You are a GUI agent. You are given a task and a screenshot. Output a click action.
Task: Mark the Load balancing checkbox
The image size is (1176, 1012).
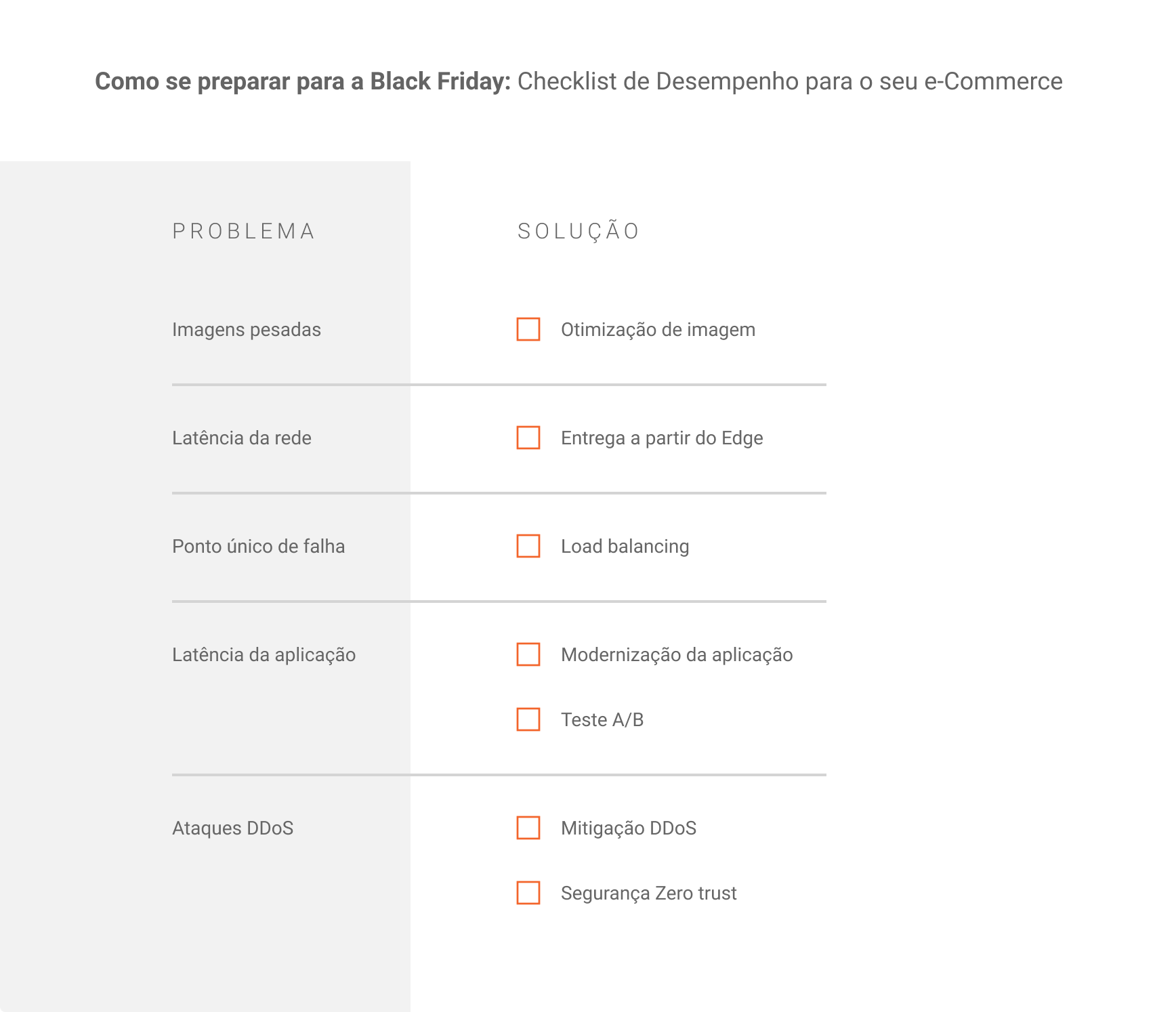528,546
